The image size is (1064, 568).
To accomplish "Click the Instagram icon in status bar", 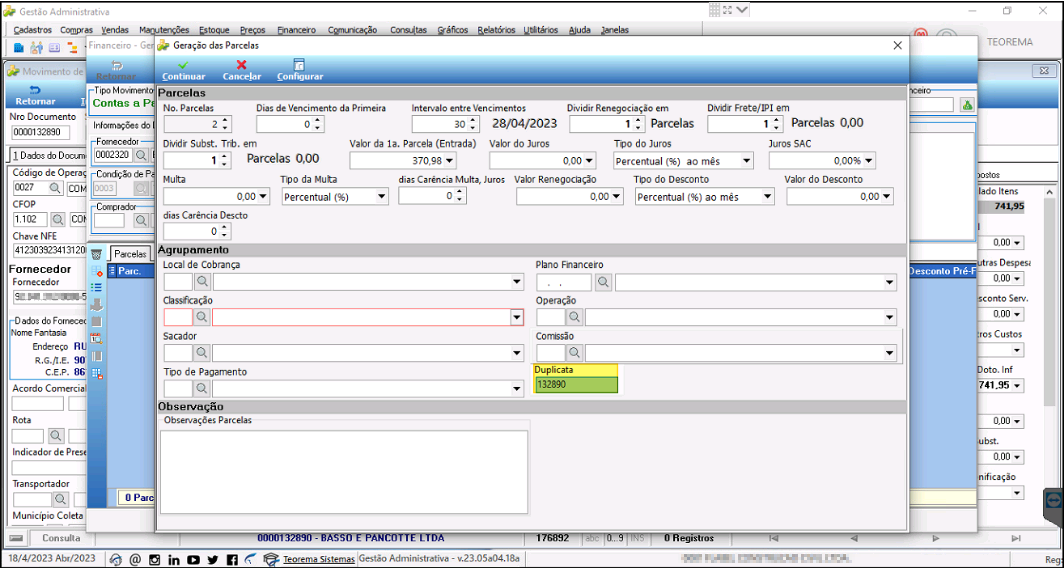I will (154, 560).
